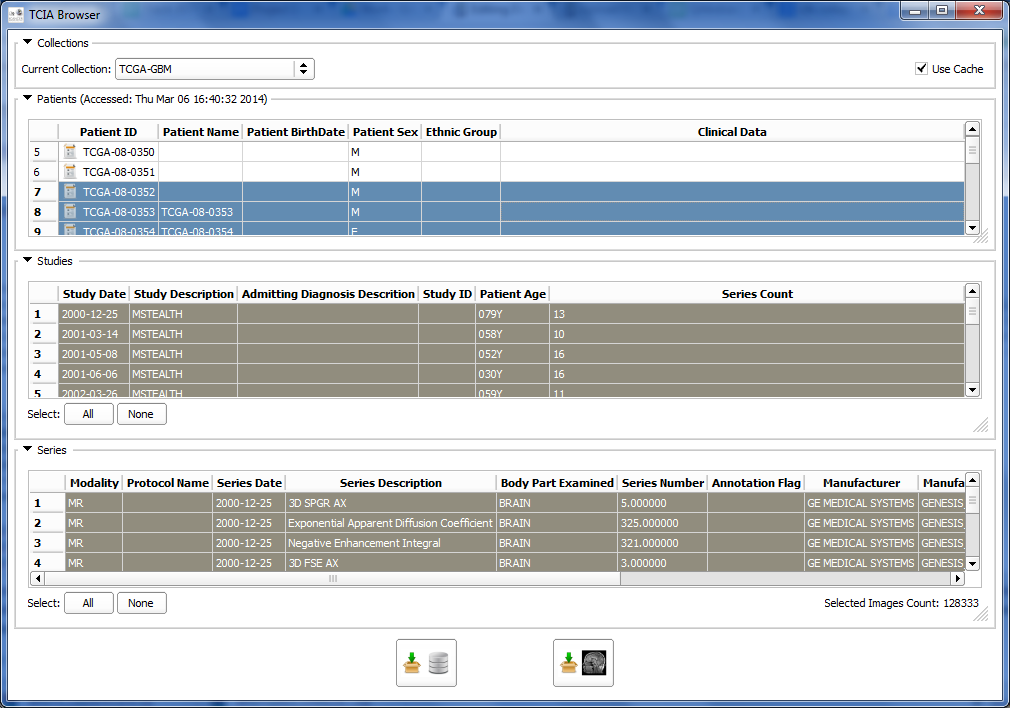Click the patient icon beside TCGA-08-0351
Image resolution: width=1014 pixels, height=710 pixels.
pyautogui.click(x=70, y=172)
